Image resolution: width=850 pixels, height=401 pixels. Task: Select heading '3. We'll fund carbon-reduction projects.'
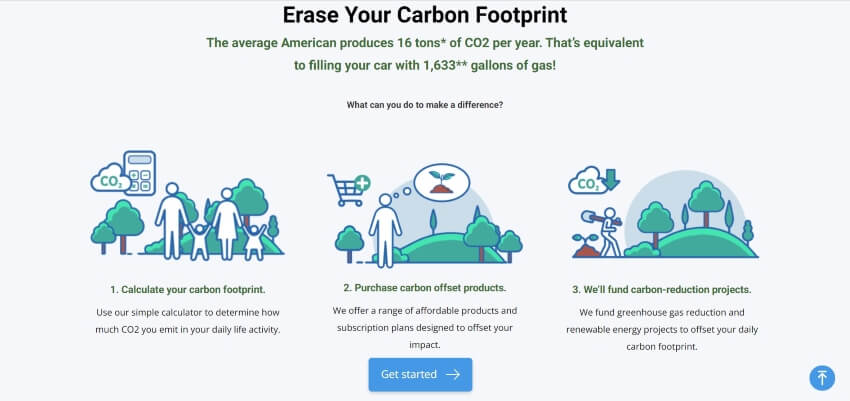click(x=662, y=290)
